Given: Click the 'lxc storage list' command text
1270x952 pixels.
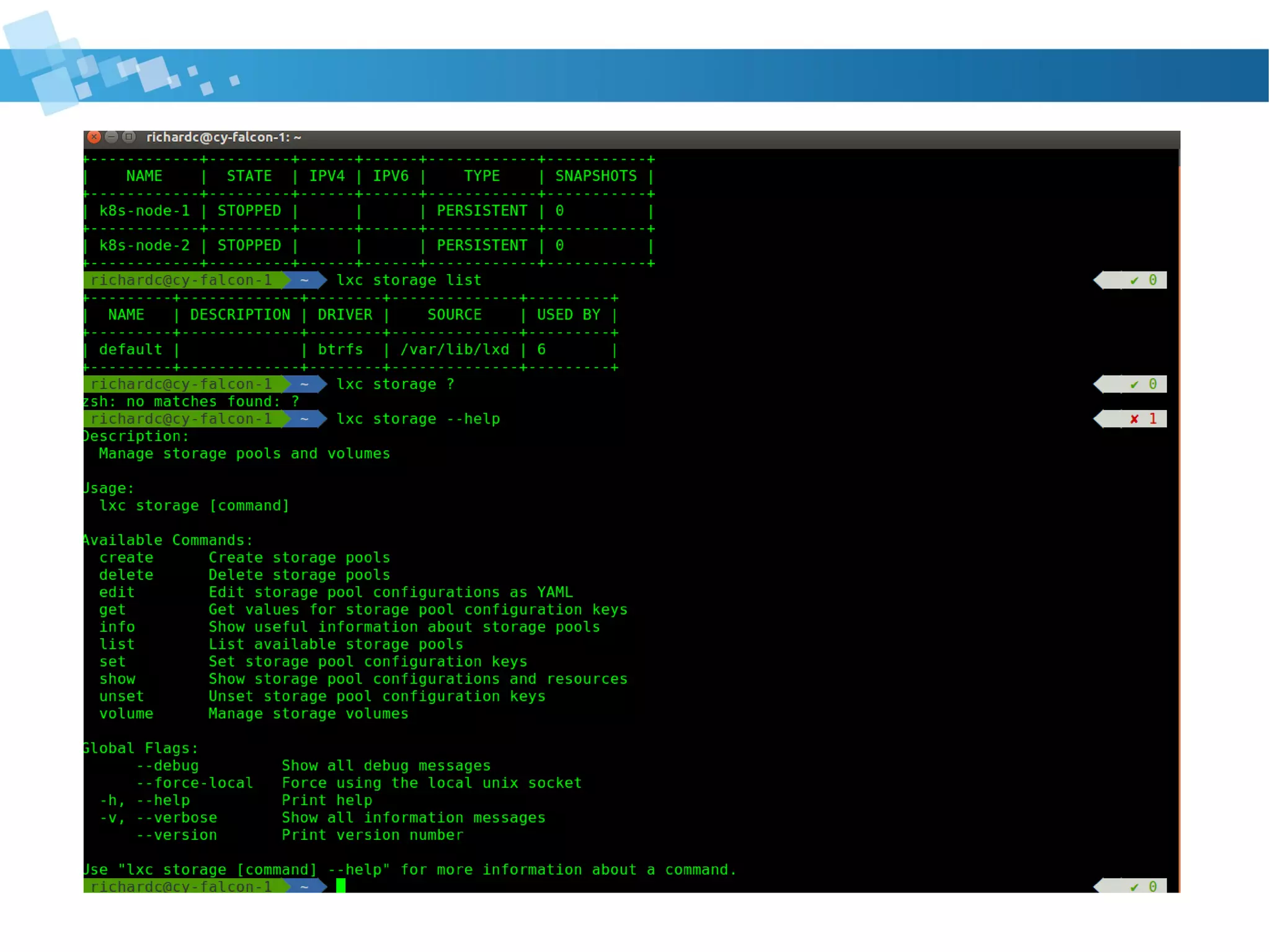Looking at the screenshot, I should pyautogui.click(x=409, y=280).
